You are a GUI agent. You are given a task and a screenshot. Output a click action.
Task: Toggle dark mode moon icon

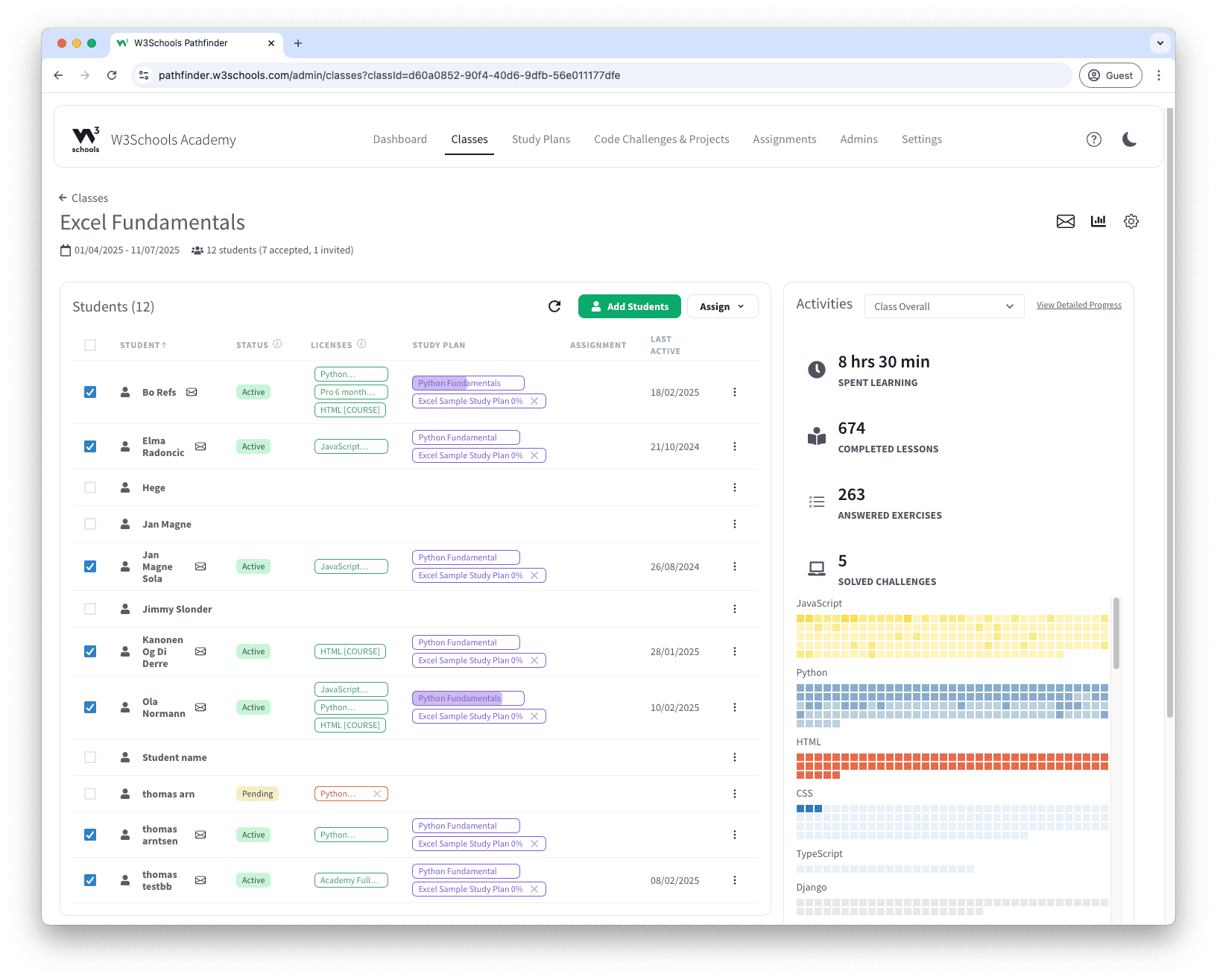tap(1129, 139)
